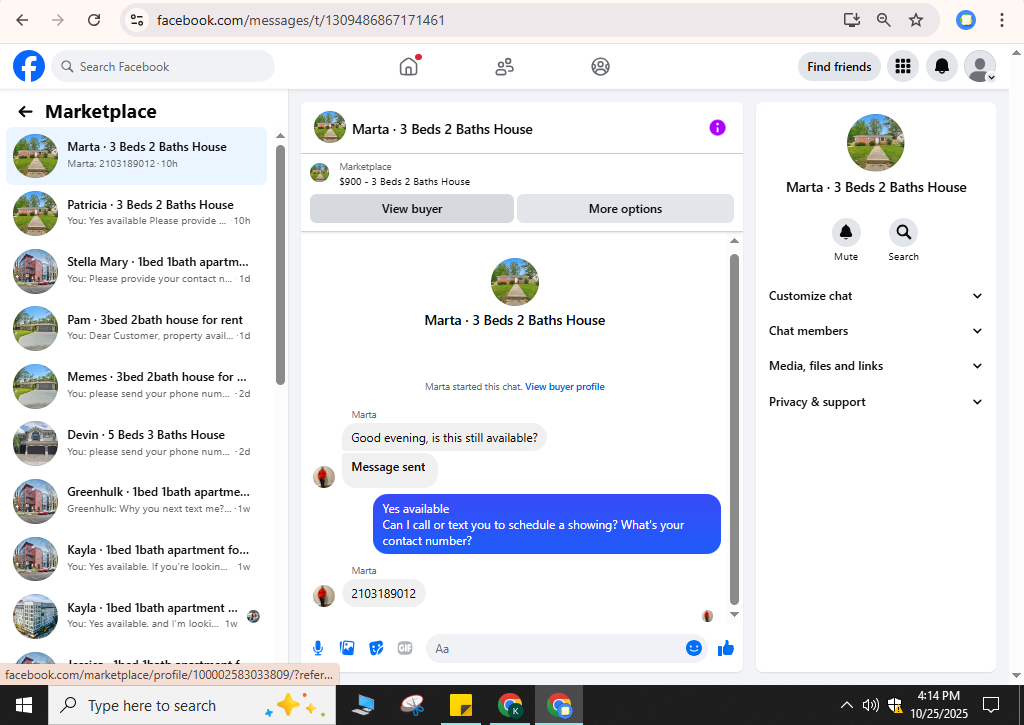
Task: Click the message bubble 2103189012
Action: [x=383, y=594]
